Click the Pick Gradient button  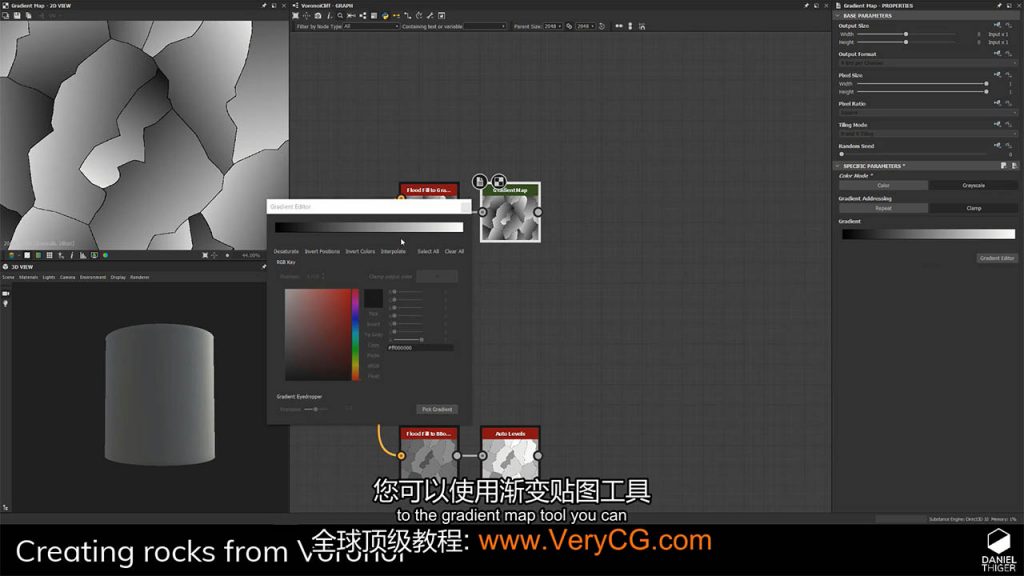437,409
